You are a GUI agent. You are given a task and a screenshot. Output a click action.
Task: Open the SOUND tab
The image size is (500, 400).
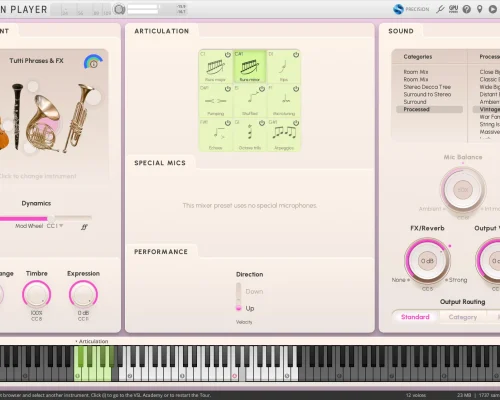coord(401,31)
